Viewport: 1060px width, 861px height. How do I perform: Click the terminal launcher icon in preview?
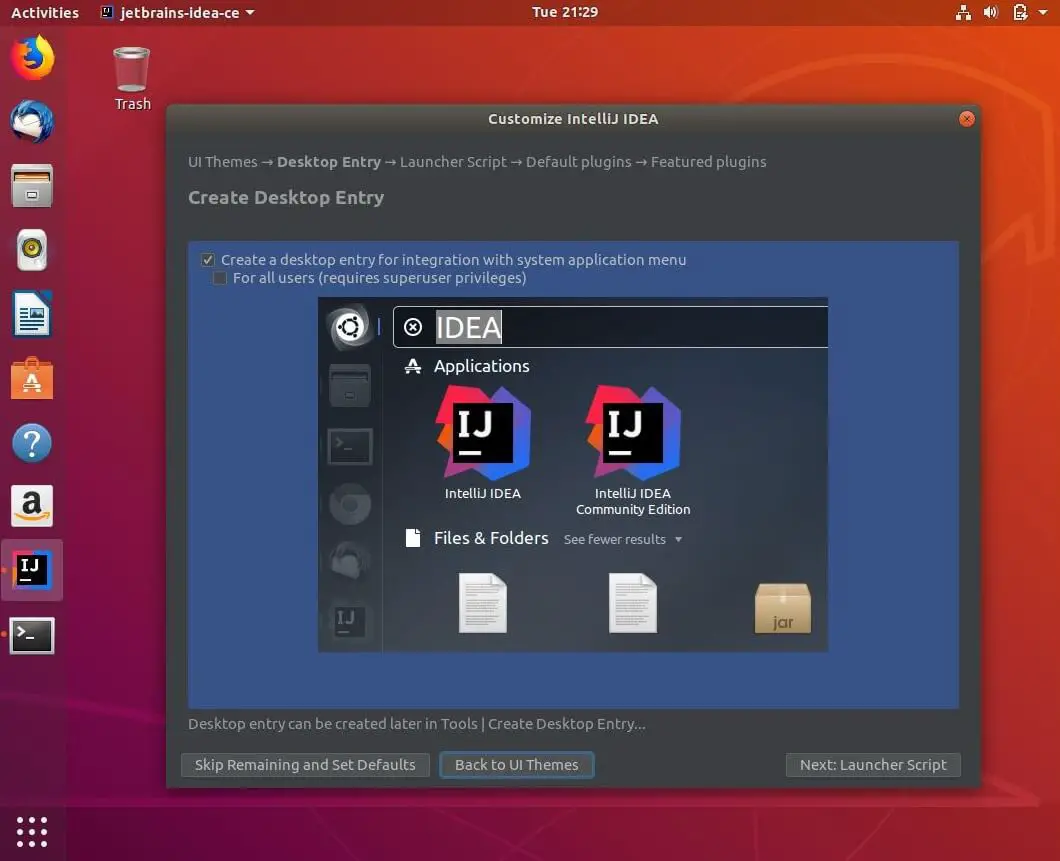point(350,446)
